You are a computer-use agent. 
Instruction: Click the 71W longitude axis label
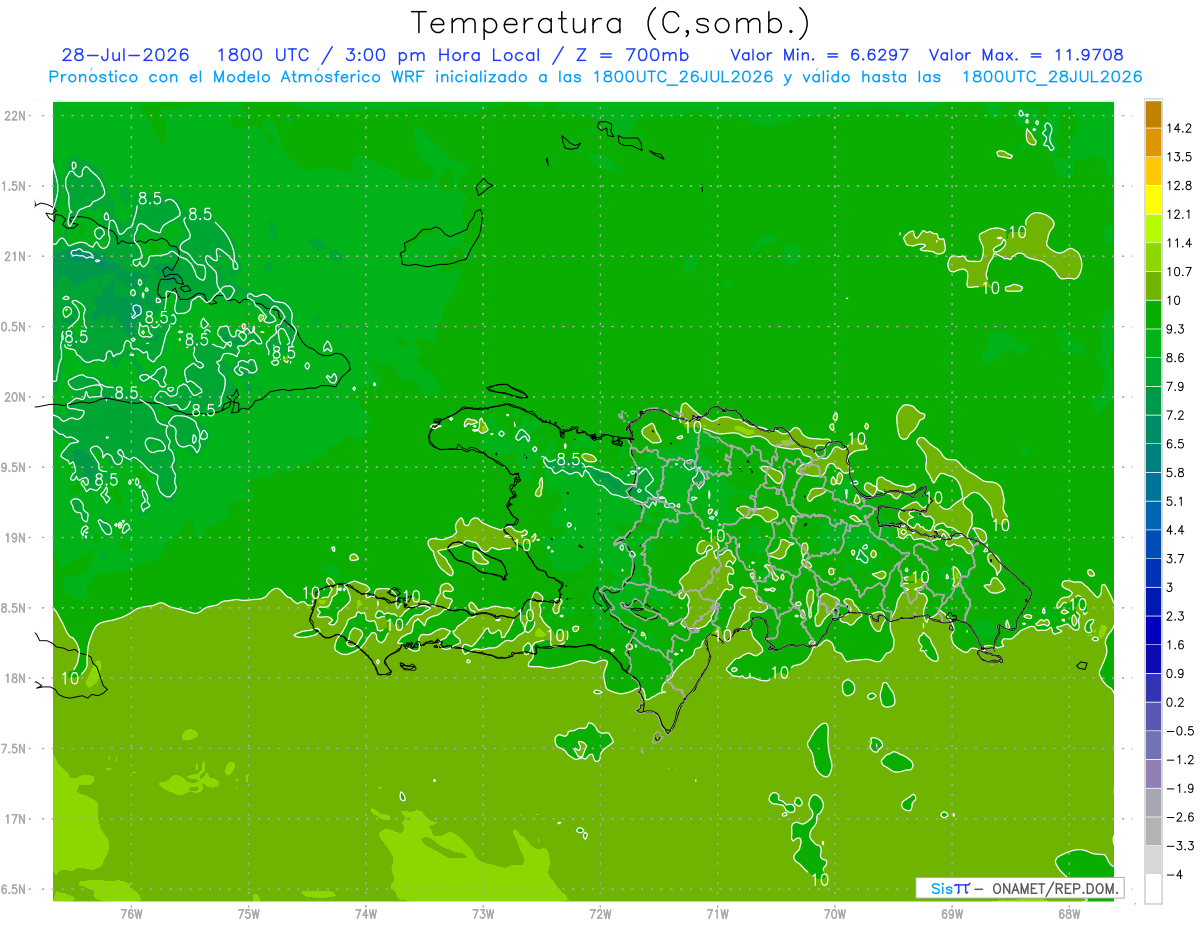pos(717,913)
